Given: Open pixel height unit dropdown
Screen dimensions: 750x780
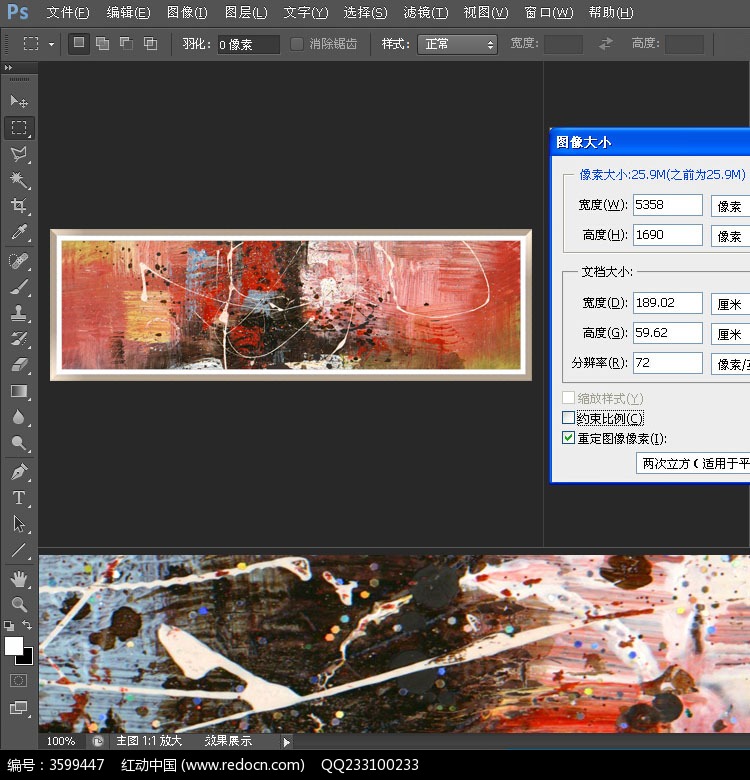Looking at the screenshot, I should pos(730,236).
